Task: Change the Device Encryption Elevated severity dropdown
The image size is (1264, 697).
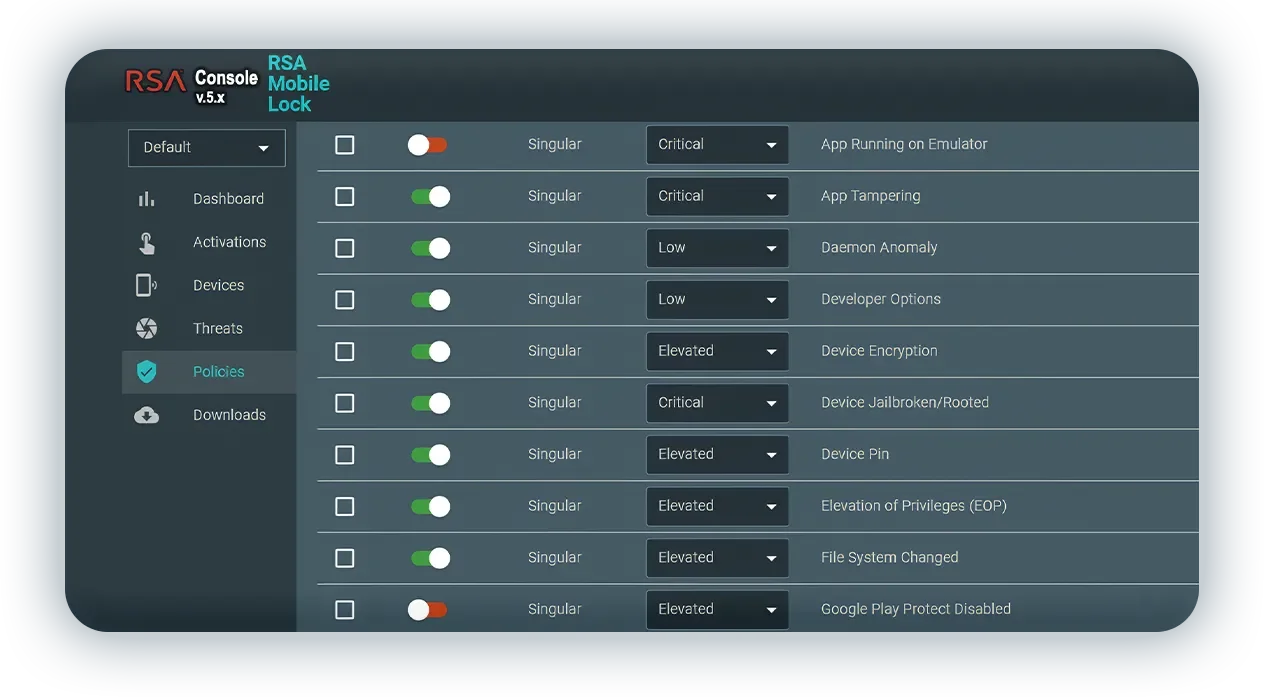Action: coord(717,351)
